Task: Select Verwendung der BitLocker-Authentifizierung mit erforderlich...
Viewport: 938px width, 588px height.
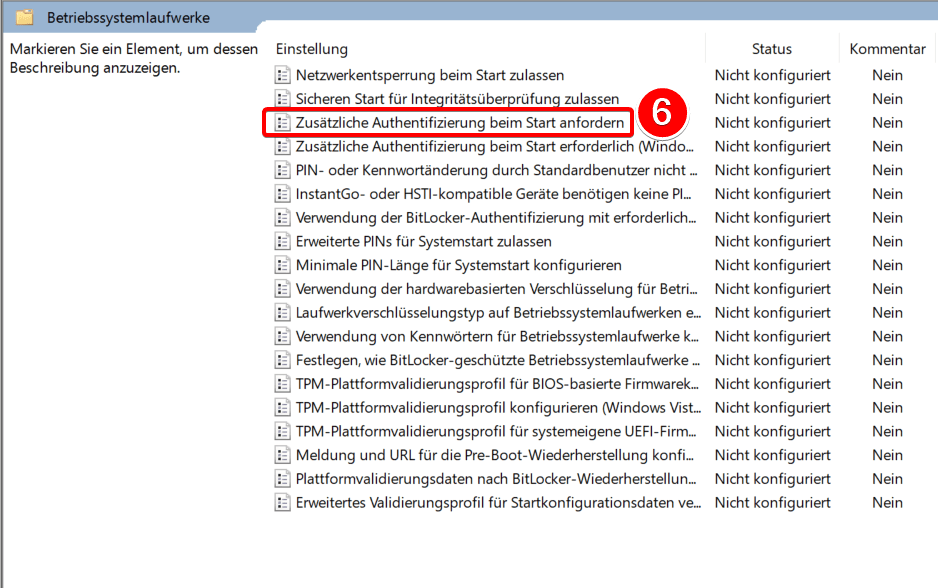Action: 496,218
